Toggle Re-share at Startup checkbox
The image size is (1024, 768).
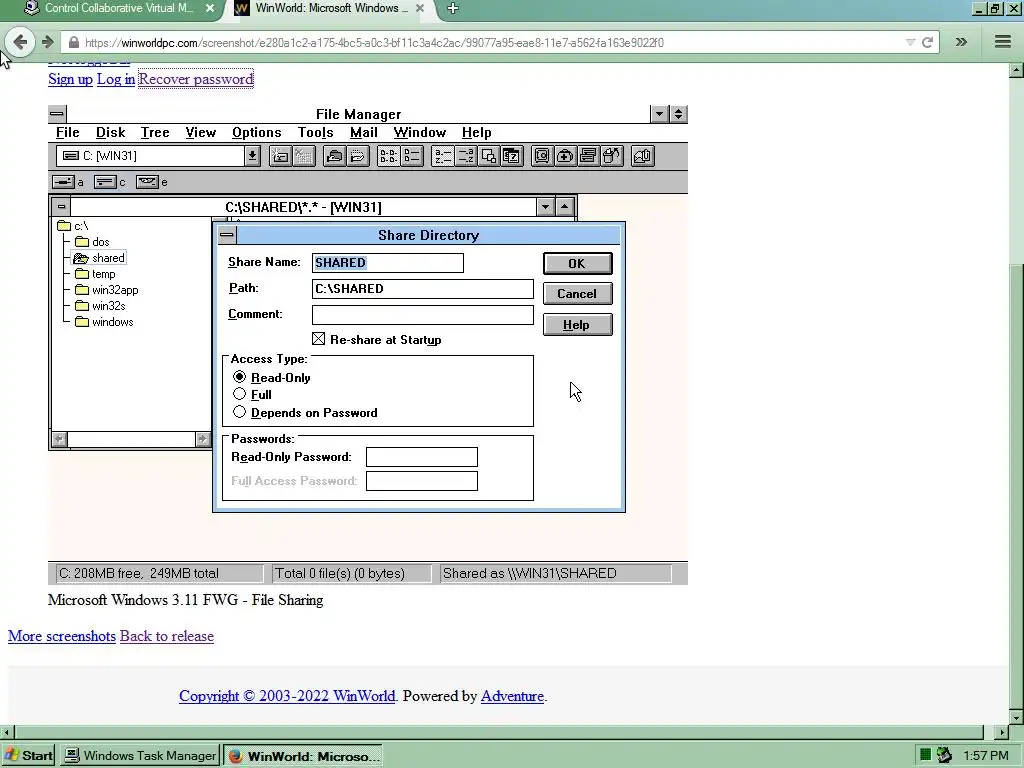coord(319,339)
